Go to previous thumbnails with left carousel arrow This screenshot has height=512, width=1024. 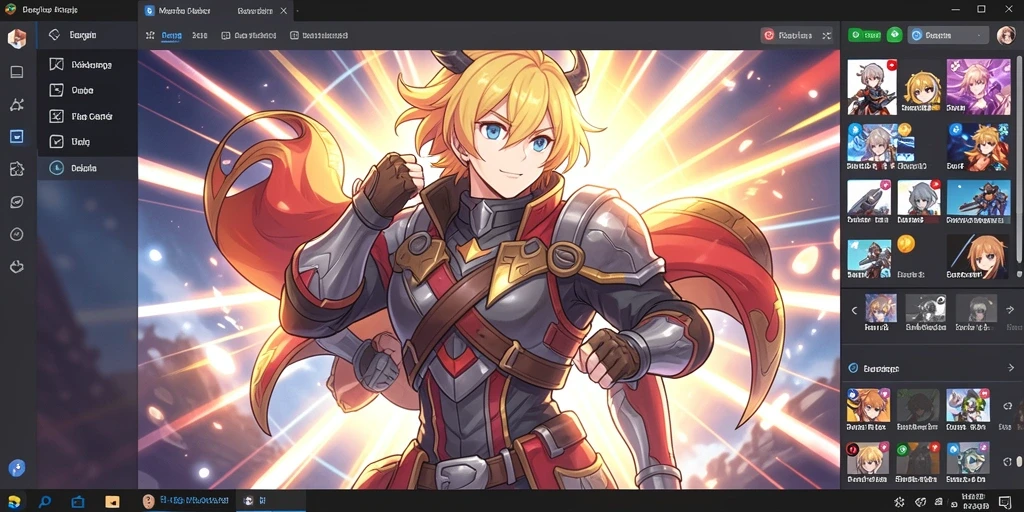point(854,311)
